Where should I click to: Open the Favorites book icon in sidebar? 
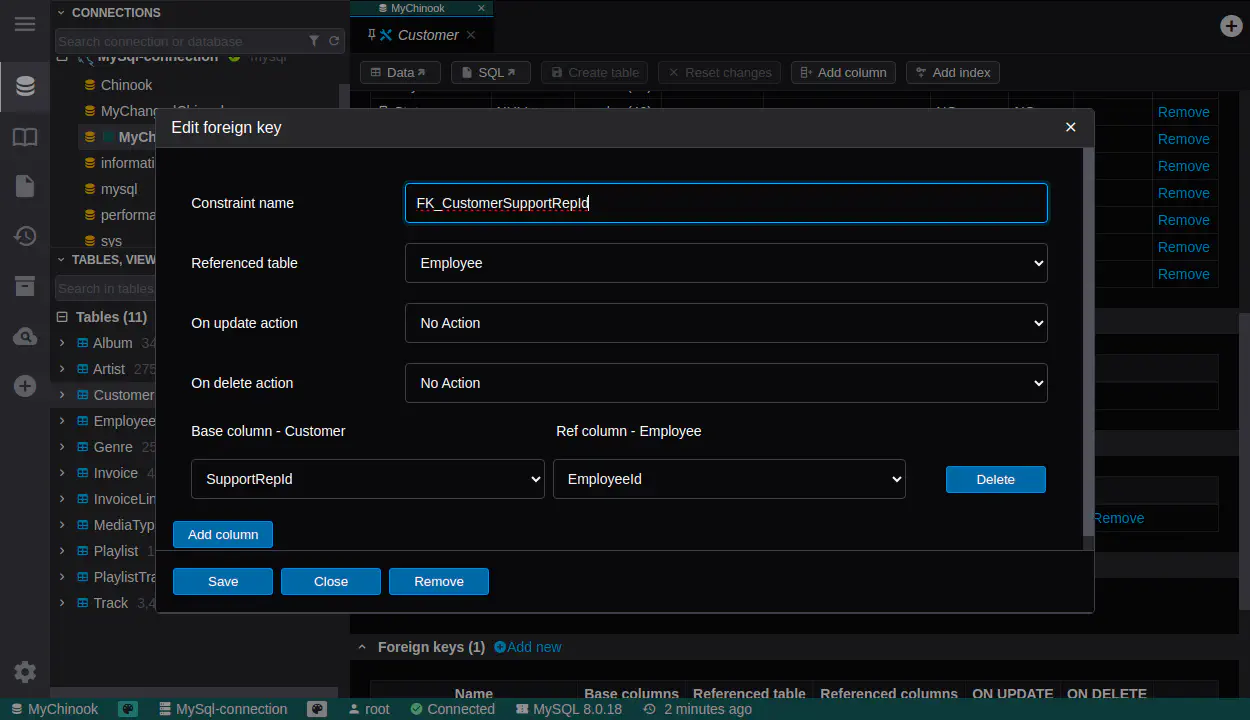coord(25,137)
